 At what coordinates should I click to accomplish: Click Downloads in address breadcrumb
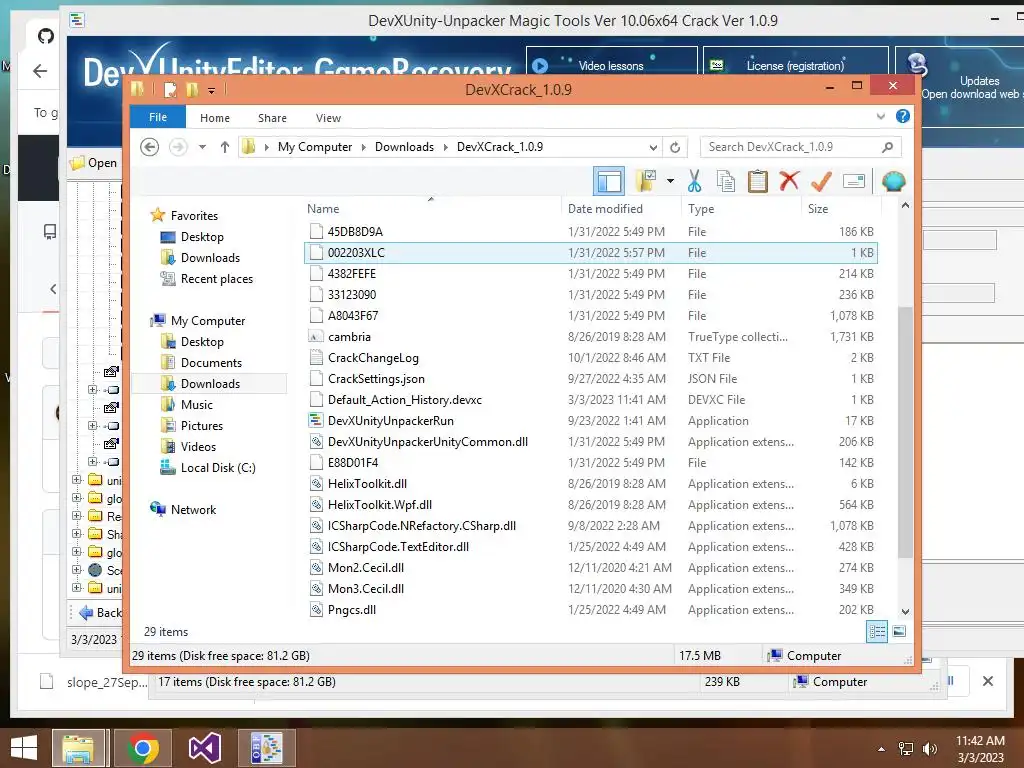404,147
